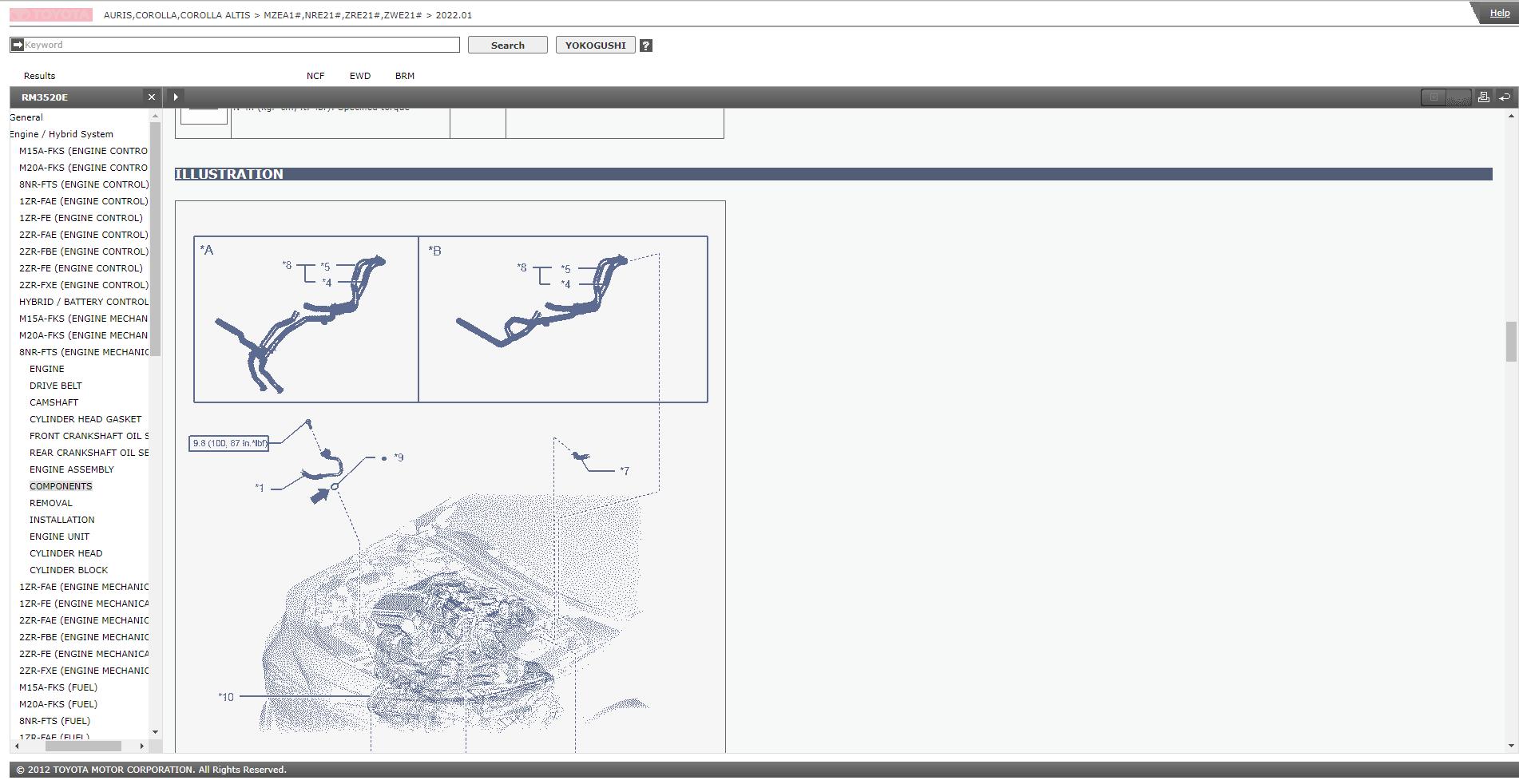This screenshot has height=784, width=1519.
Task: Open 2ZR-FBE (ENGINE CONTROL) tree item
Action: pos(84,251)
